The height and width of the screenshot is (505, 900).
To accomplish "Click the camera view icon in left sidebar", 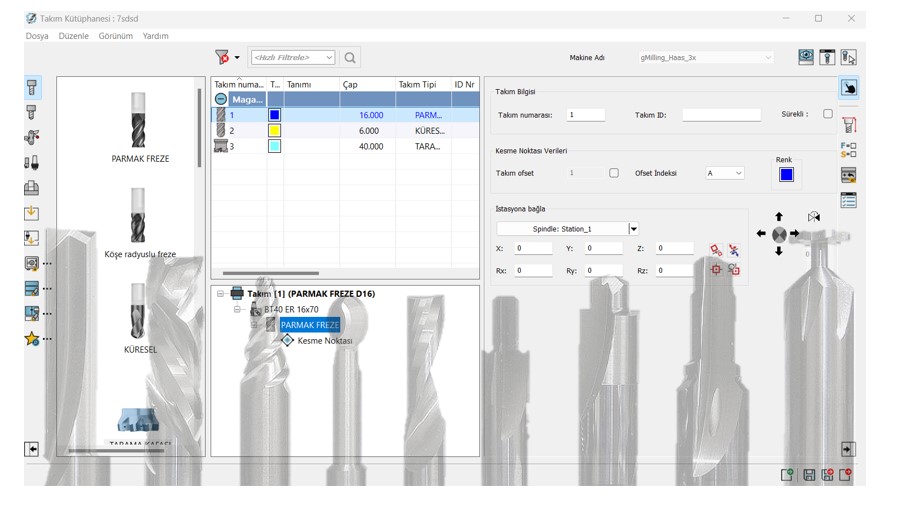I will click(32, 263).
